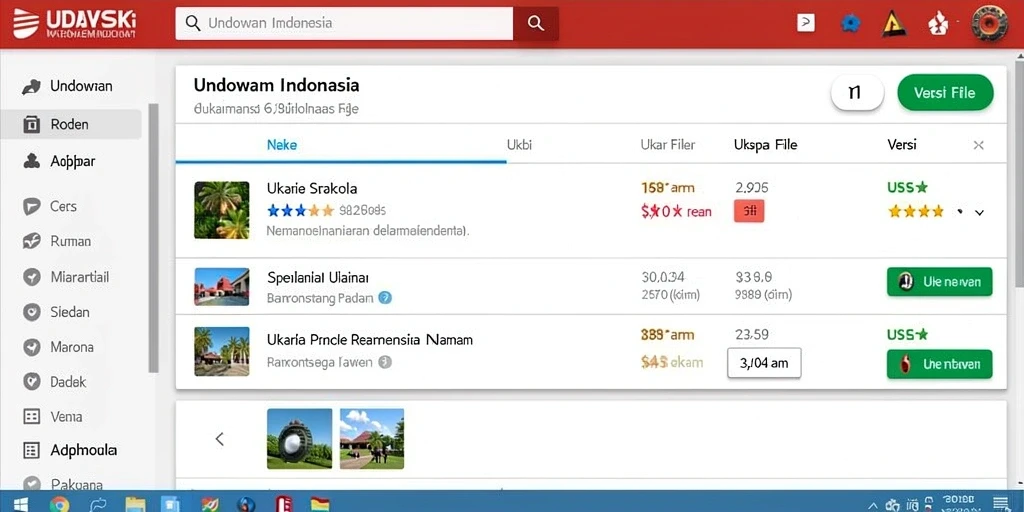The width and height of the screenshot is (1024, 512).
Task: Close the tab row with X
Action: 978,146
